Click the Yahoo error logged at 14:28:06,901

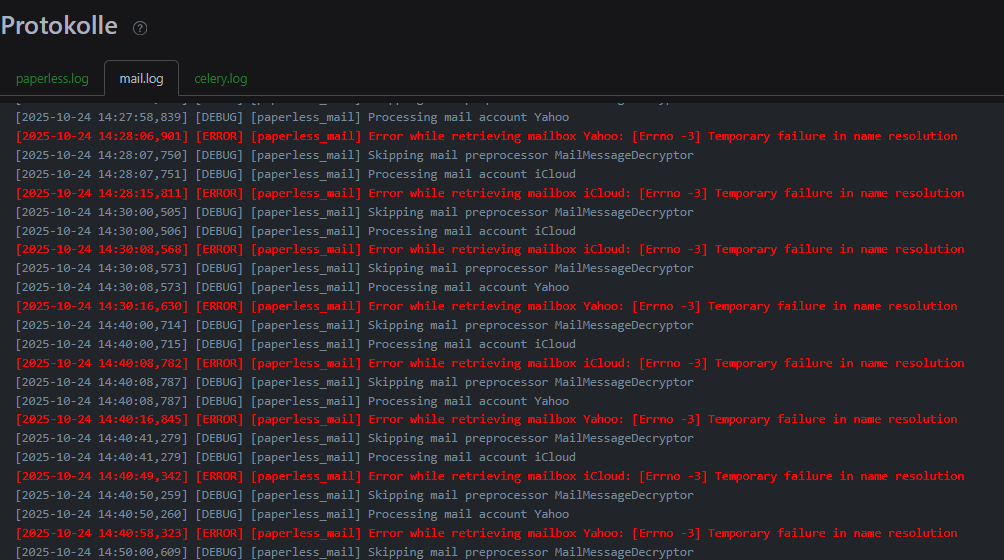pyautogui.click(x=486, y=136)
